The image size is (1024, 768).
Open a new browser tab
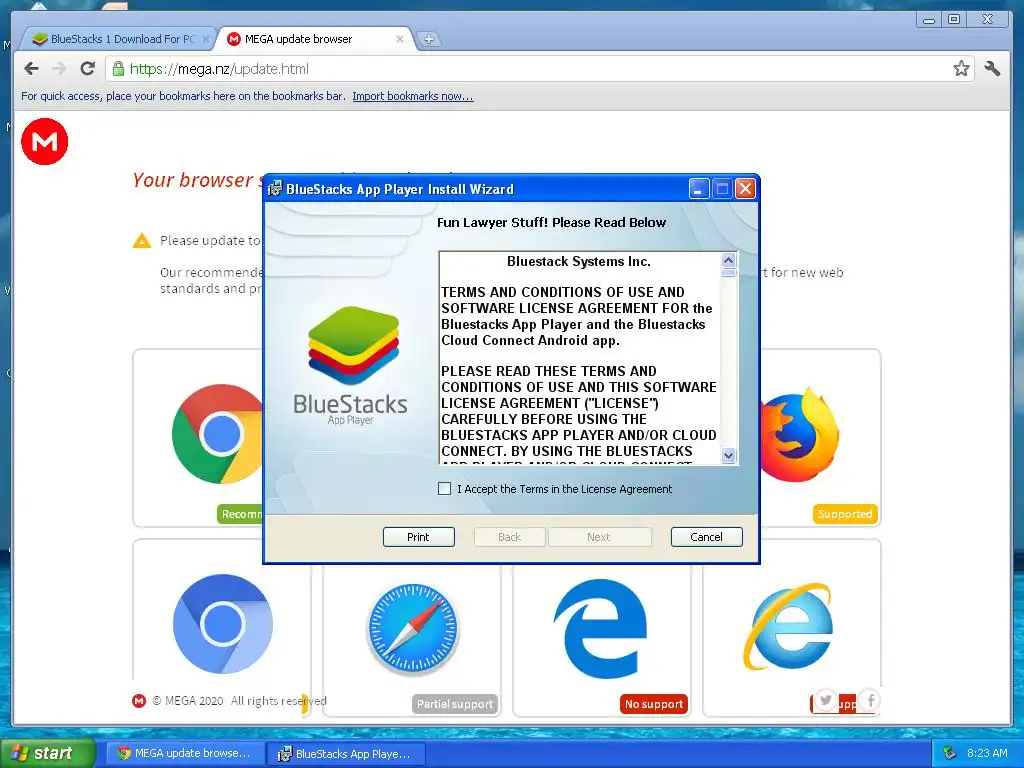coord(428,39)
